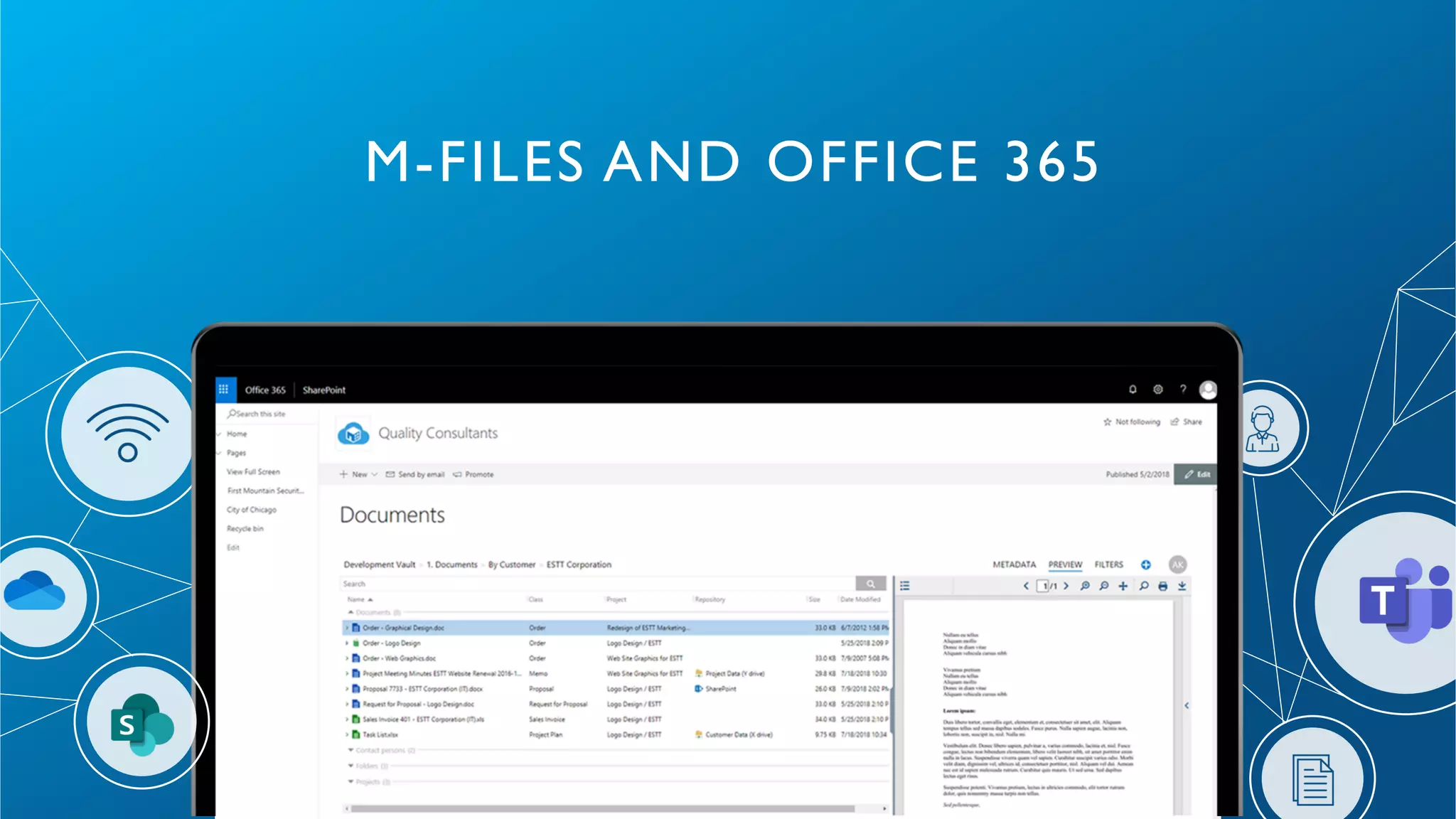Click Edit link in left navigation
The image size is (1456, 819).
[x=233, y=547]
